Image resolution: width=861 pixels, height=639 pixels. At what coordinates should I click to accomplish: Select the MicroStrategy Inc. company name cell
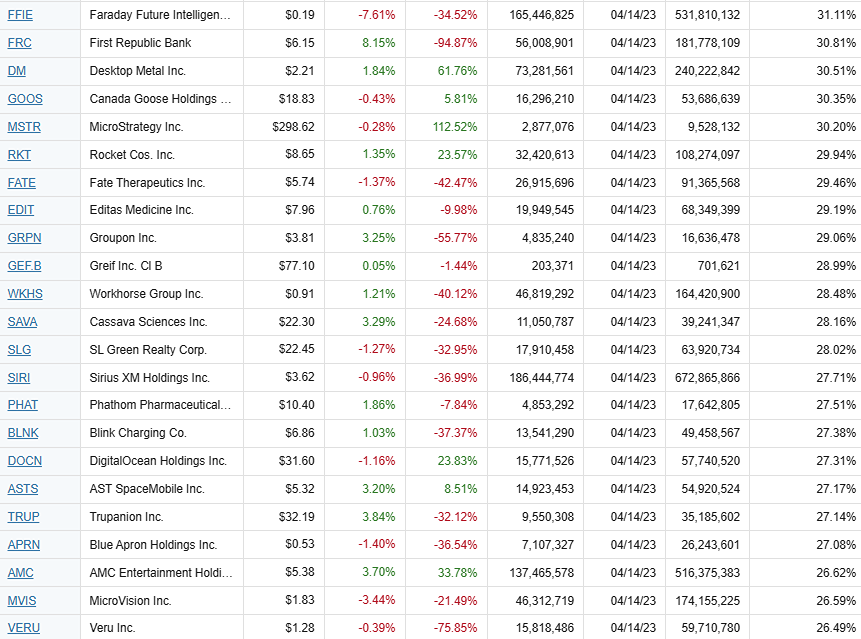136,127
